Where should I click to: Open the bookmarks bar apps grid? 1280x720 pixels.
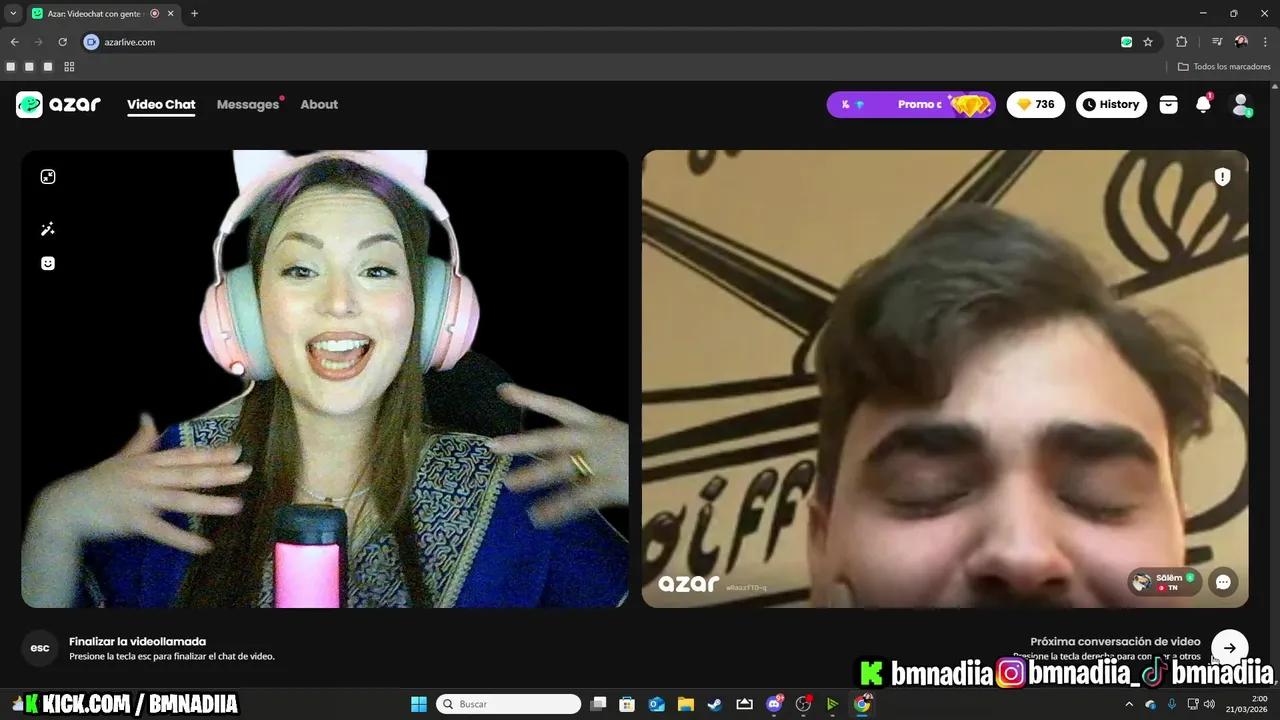click(x=69, y=67)
